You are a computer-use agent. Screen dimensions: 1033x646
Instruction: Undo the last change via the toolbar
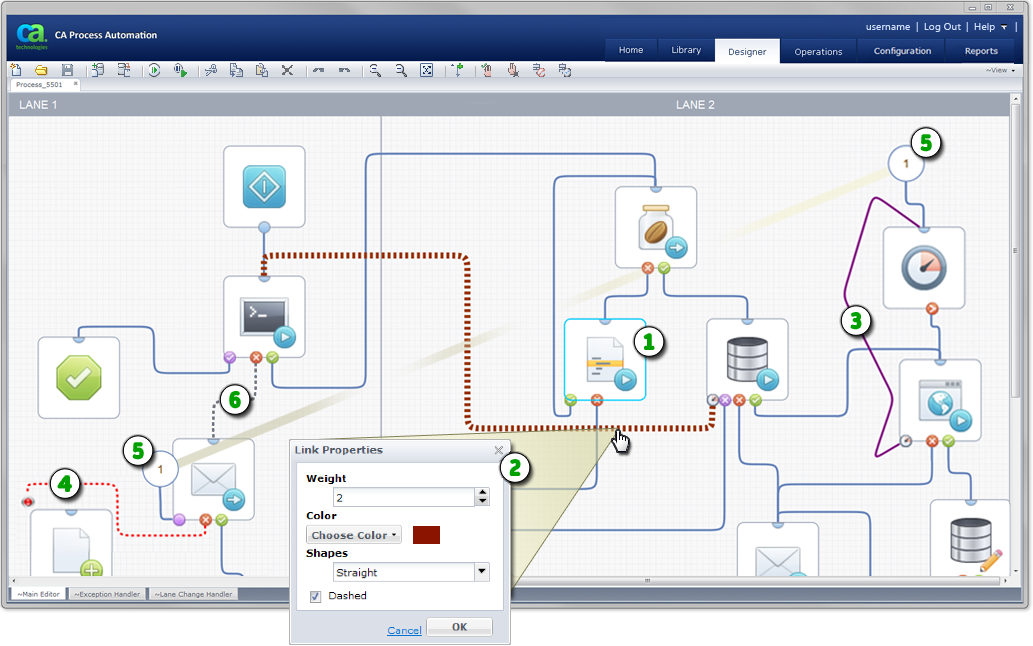click(318, 69)
